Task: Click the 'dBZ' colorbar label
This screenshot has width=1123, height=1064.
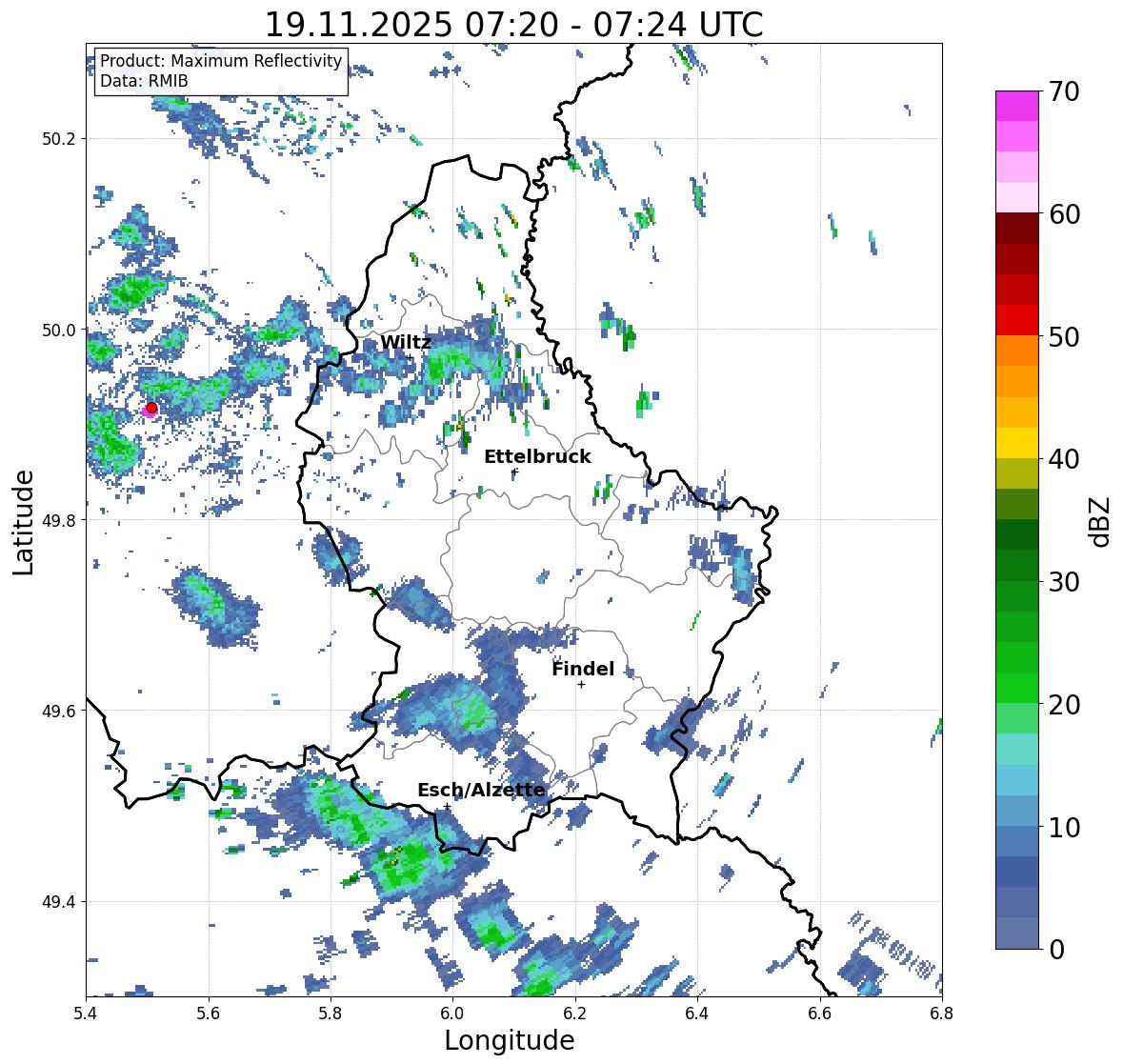Action: 1100,522
